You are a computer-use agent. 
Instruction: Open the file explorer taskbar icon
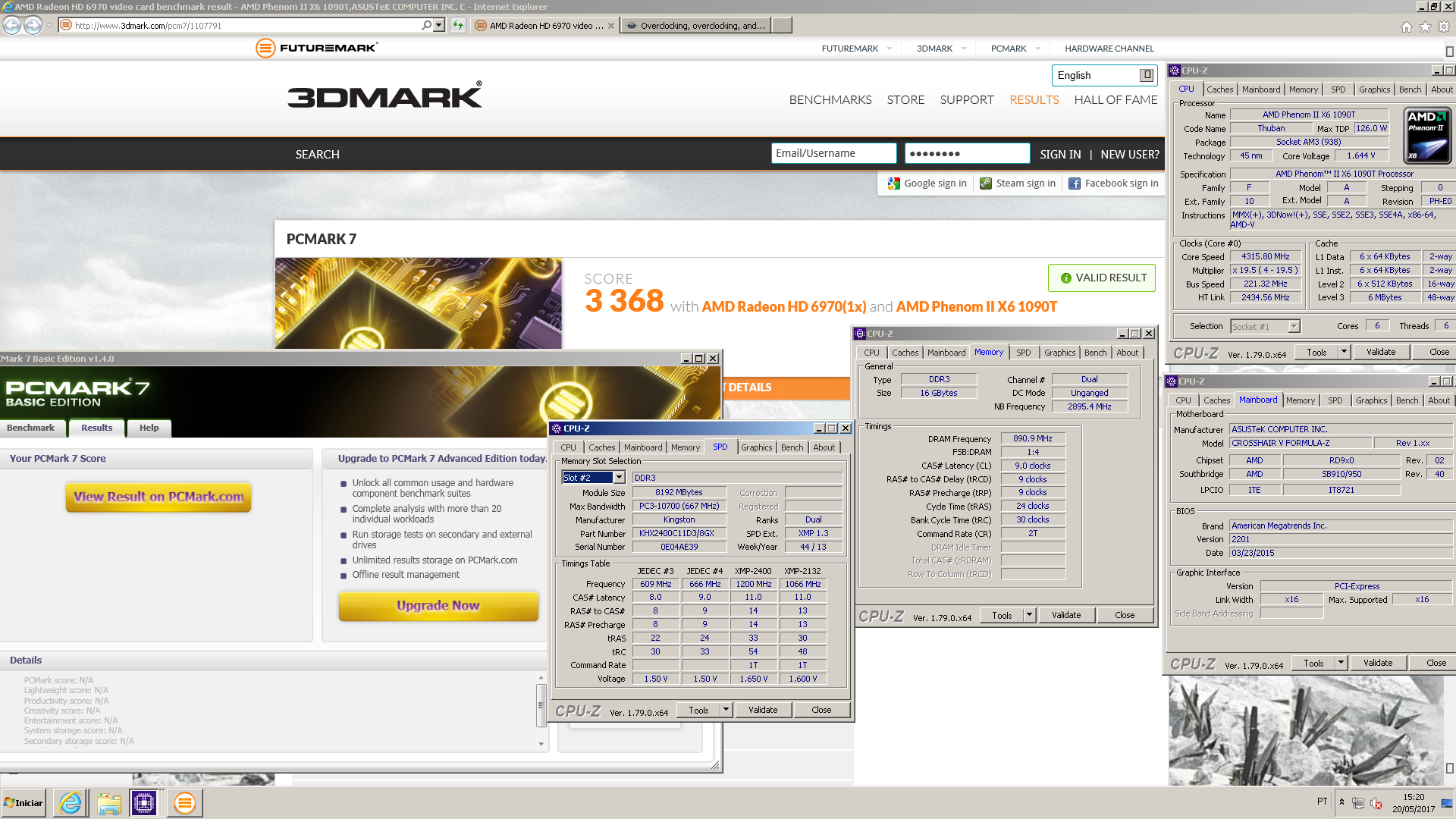click(108, 802)
